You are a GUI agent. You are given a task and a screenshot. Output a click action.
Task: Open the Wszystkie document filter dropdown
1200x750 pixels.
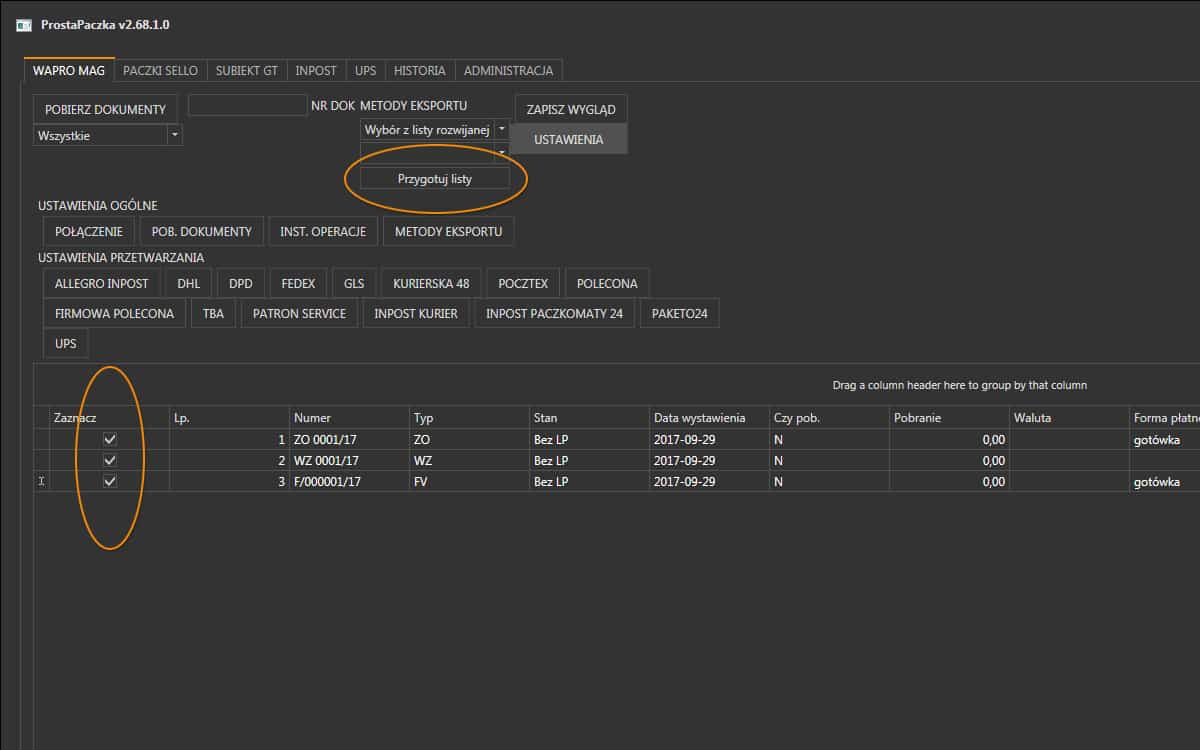tap(175, 135)
